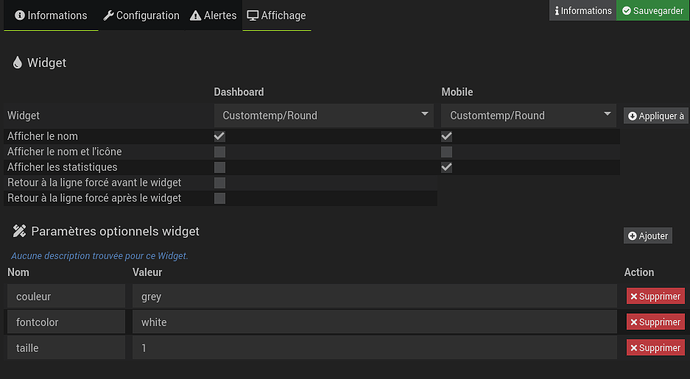Click the Action column header
The image size is (690, 379).
click(639, 272)
